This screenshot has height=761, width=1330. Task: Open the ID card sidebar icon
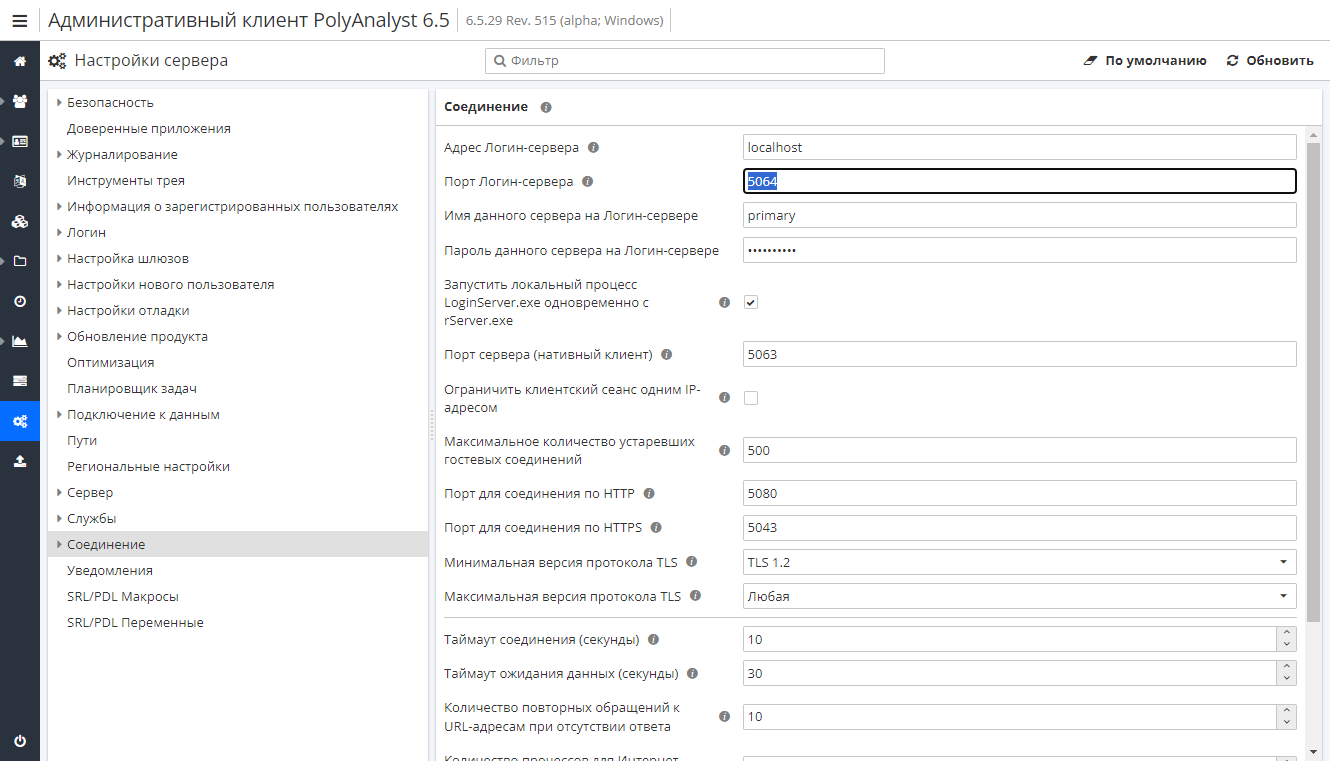pos(20,141)
